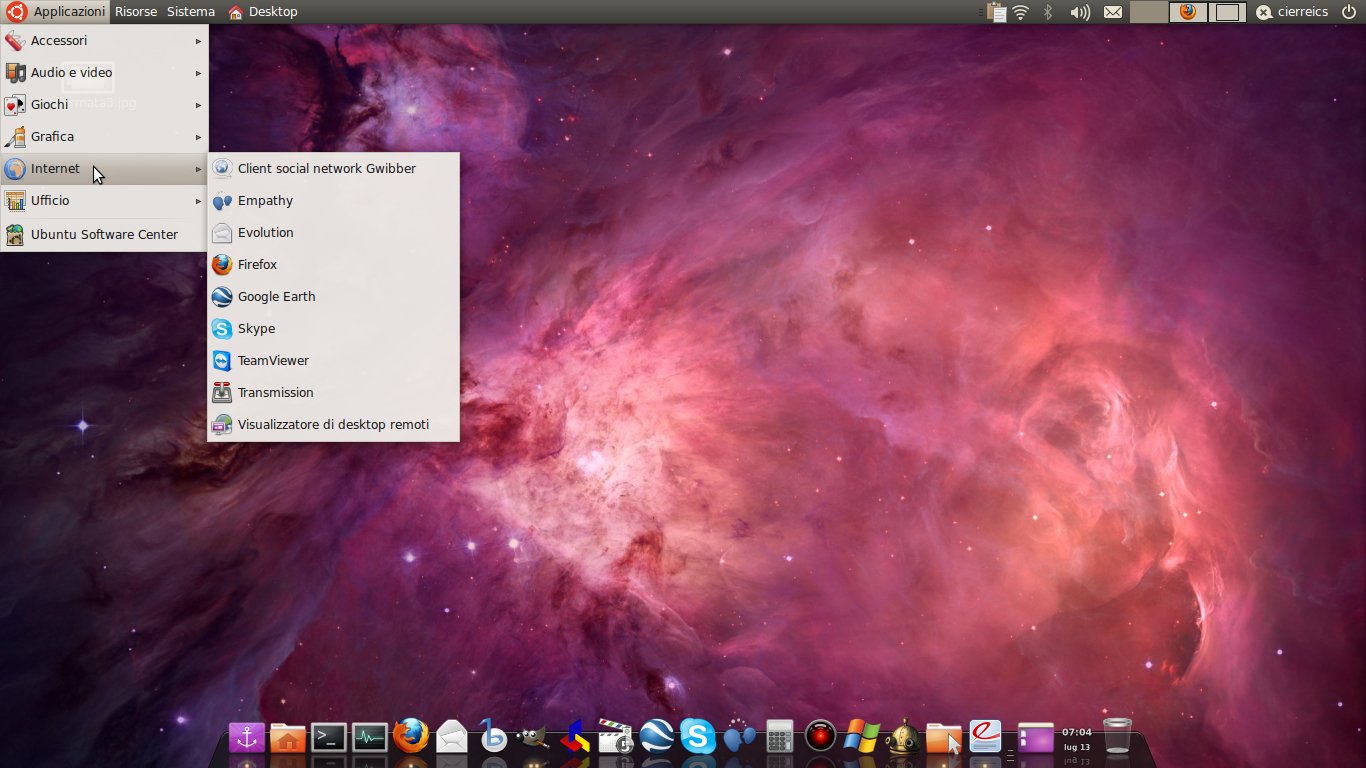Launch Skype from Internet submenu
1366x768 pixels.
(x=333, y=329)
